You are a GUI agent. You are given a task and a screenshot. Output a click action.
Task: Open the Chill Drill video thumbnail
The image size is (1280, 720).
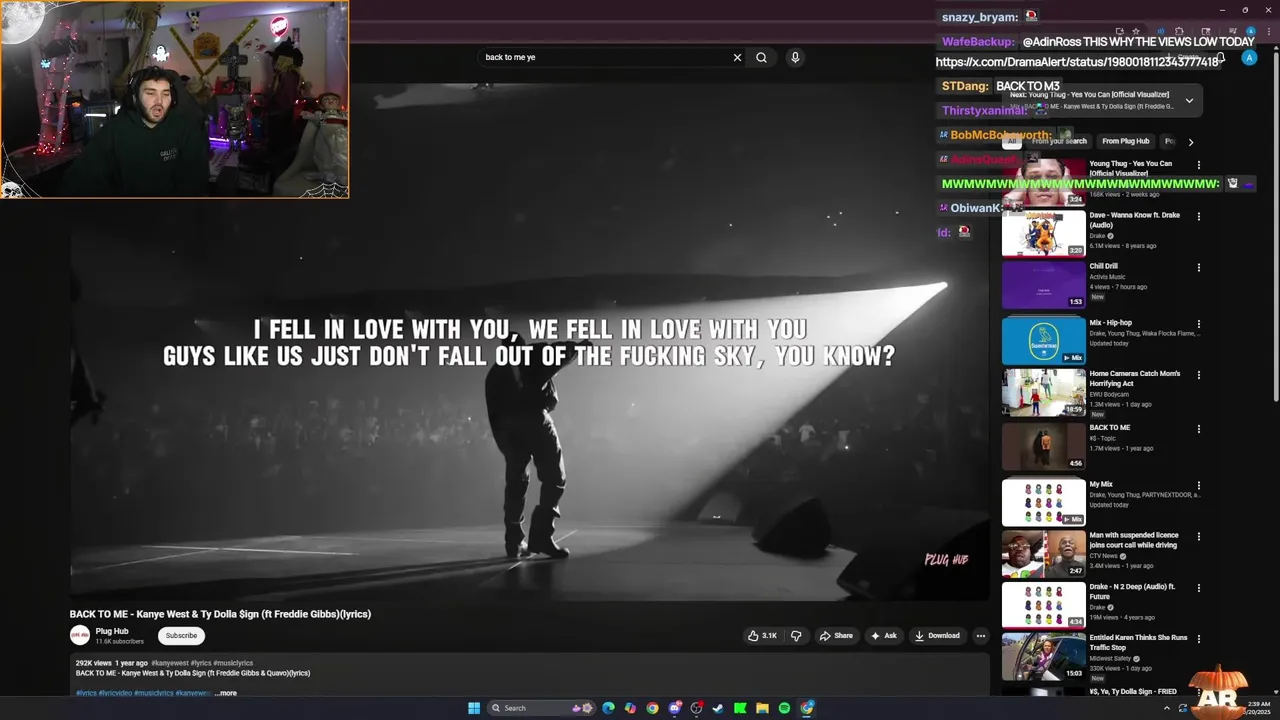tap(1043, 285)
